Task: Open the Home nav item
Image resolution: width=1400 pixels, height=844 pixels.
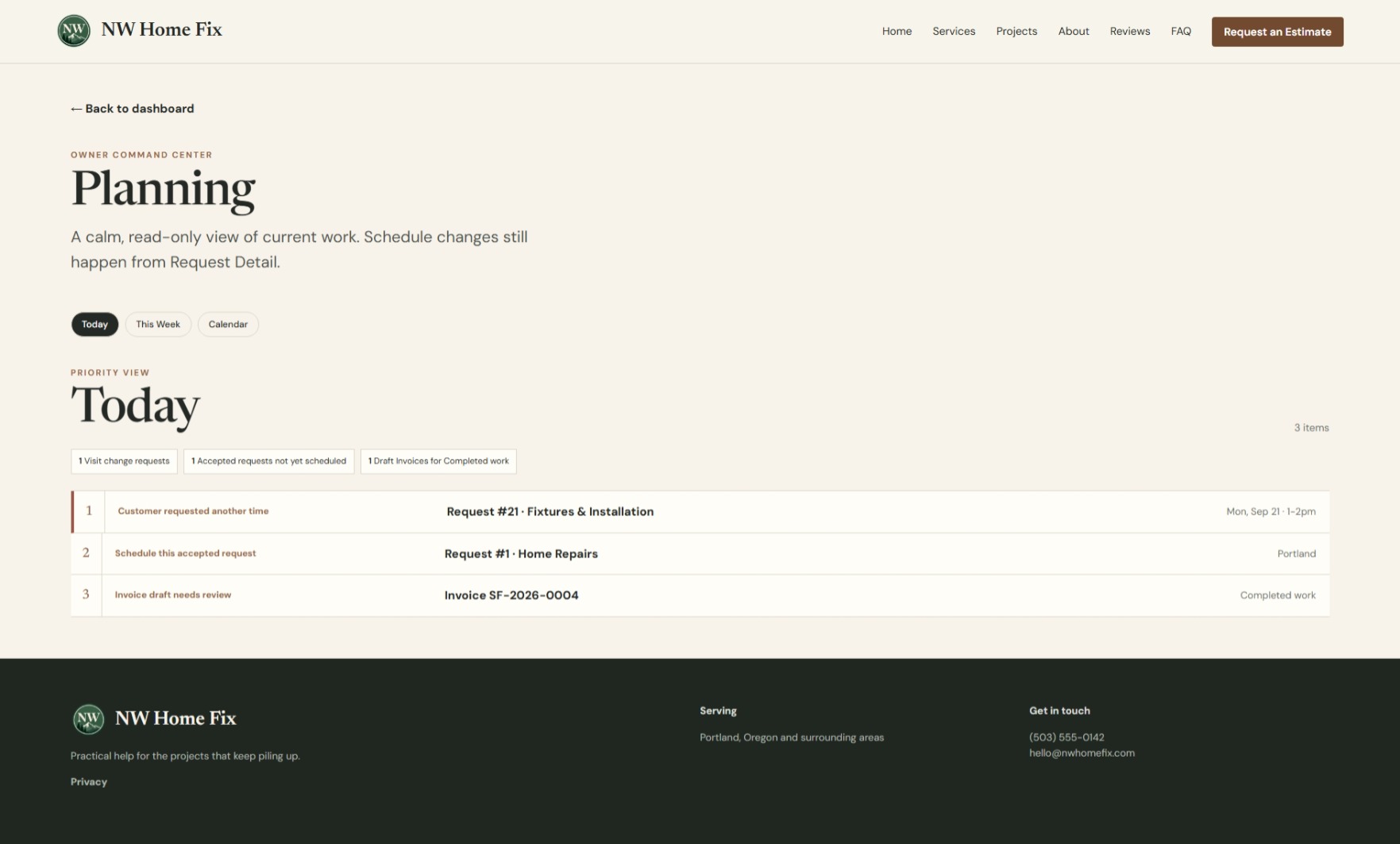Action: pos(897,31)
